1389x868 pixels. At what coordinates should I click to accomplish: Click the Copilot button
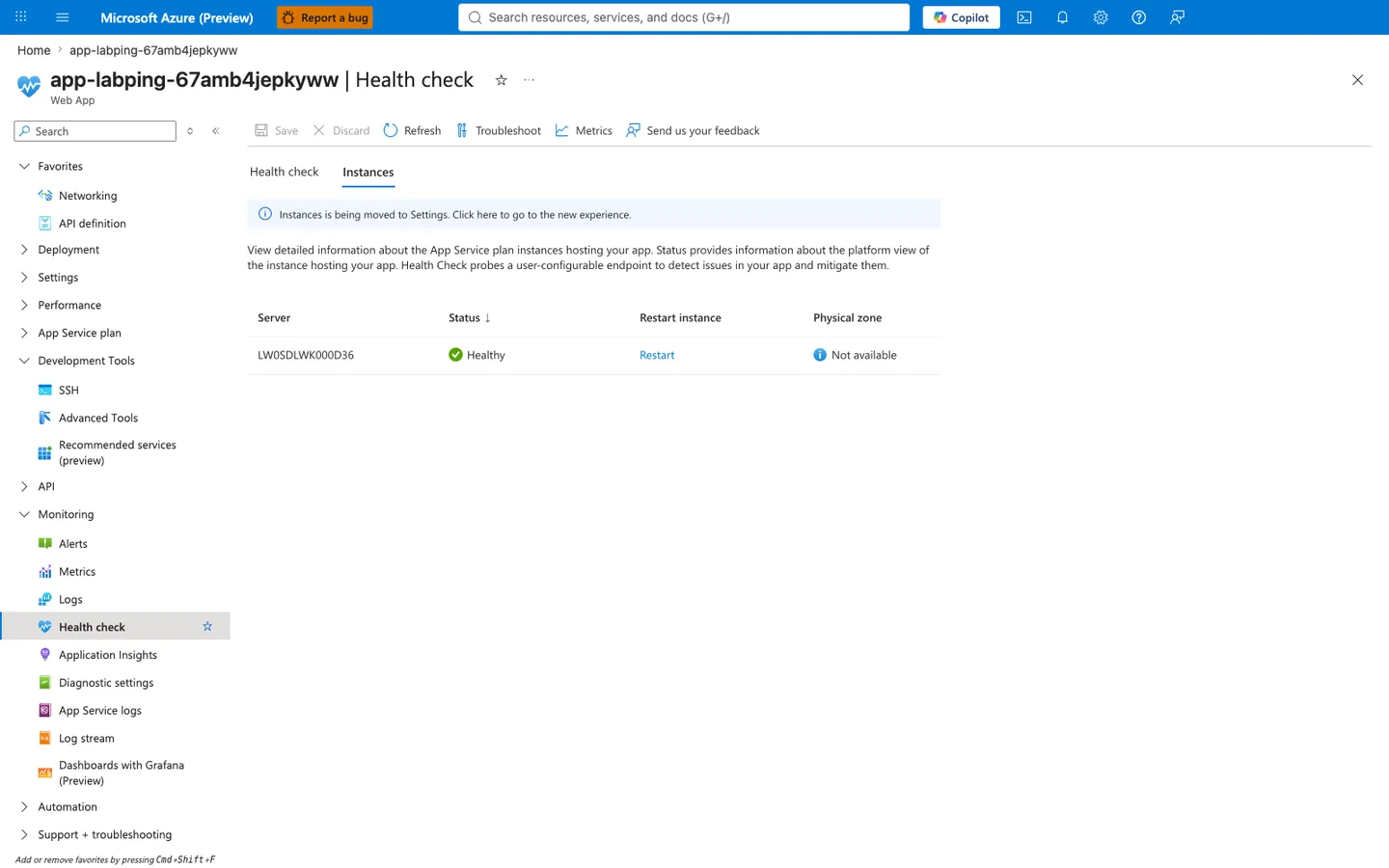(961, 17)
